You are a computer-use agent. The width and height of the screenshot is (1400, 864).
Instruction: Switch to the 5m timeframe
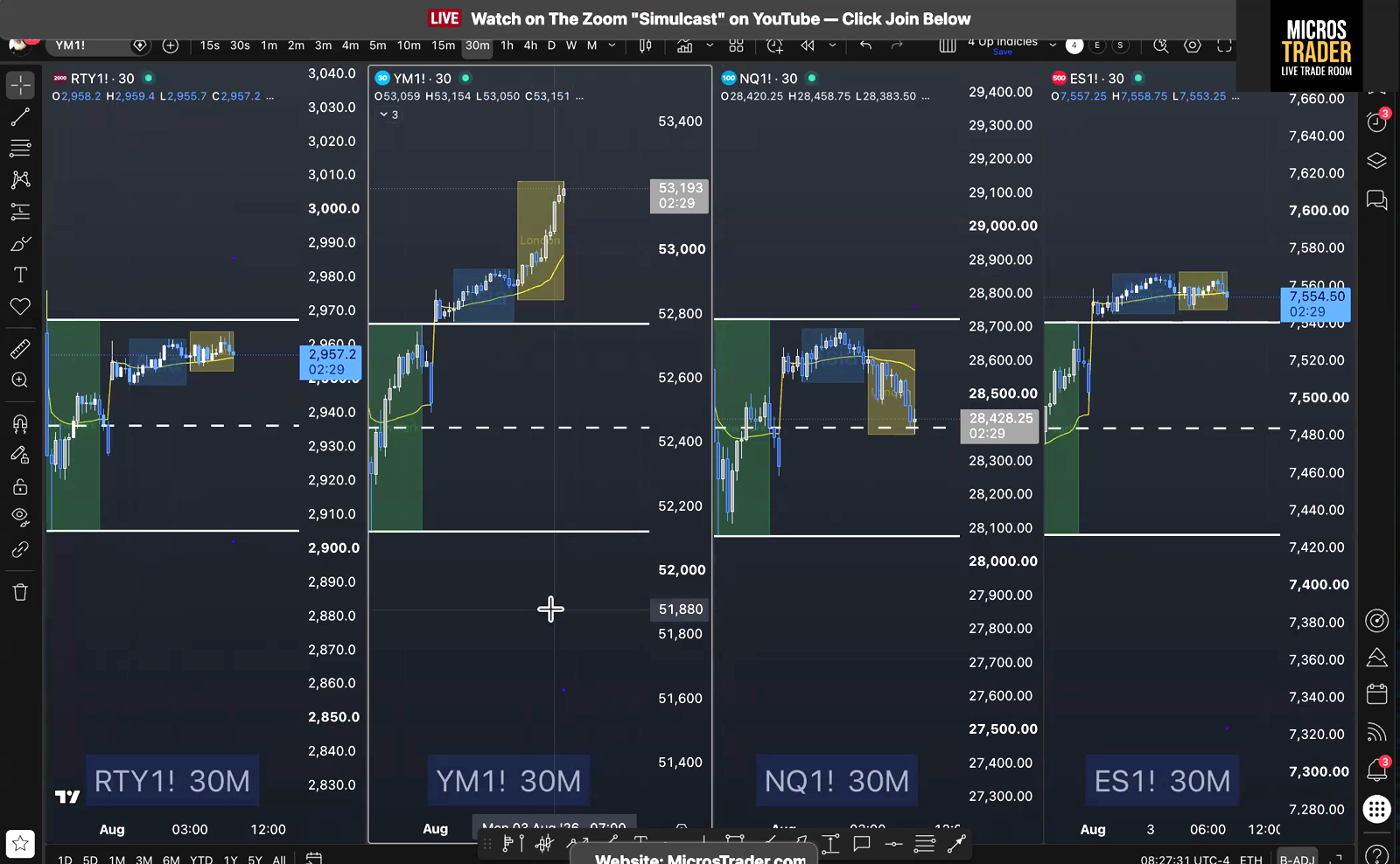click(378, 45)
